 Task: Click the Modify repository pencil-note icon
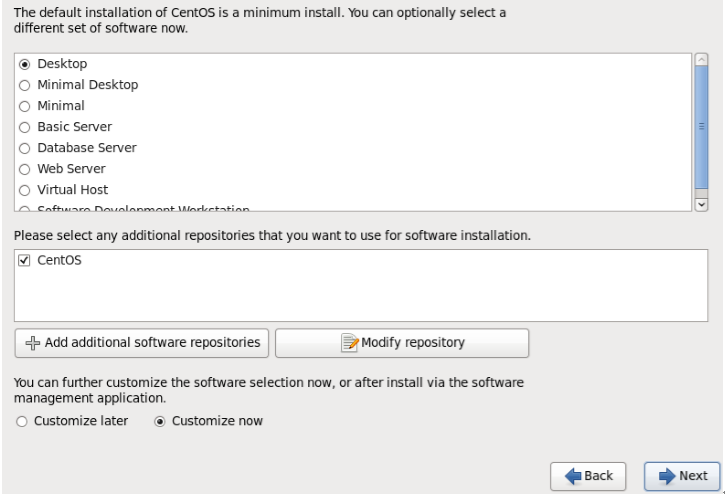click(x=350, y=343)
